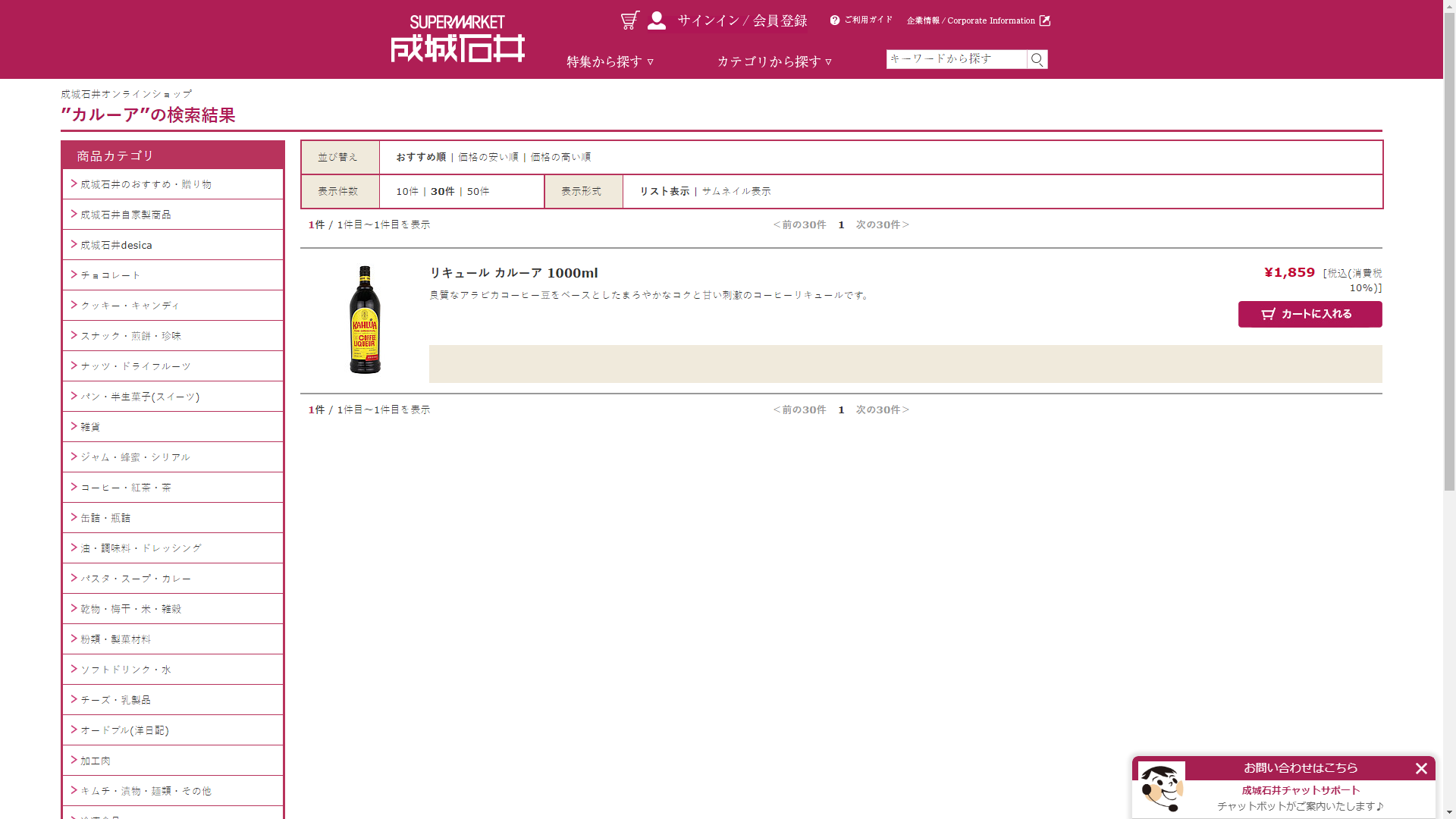1456x819 pixels.
Task: Add Kahlua to cart with カートに入れる
Action: pos(1310,314)
